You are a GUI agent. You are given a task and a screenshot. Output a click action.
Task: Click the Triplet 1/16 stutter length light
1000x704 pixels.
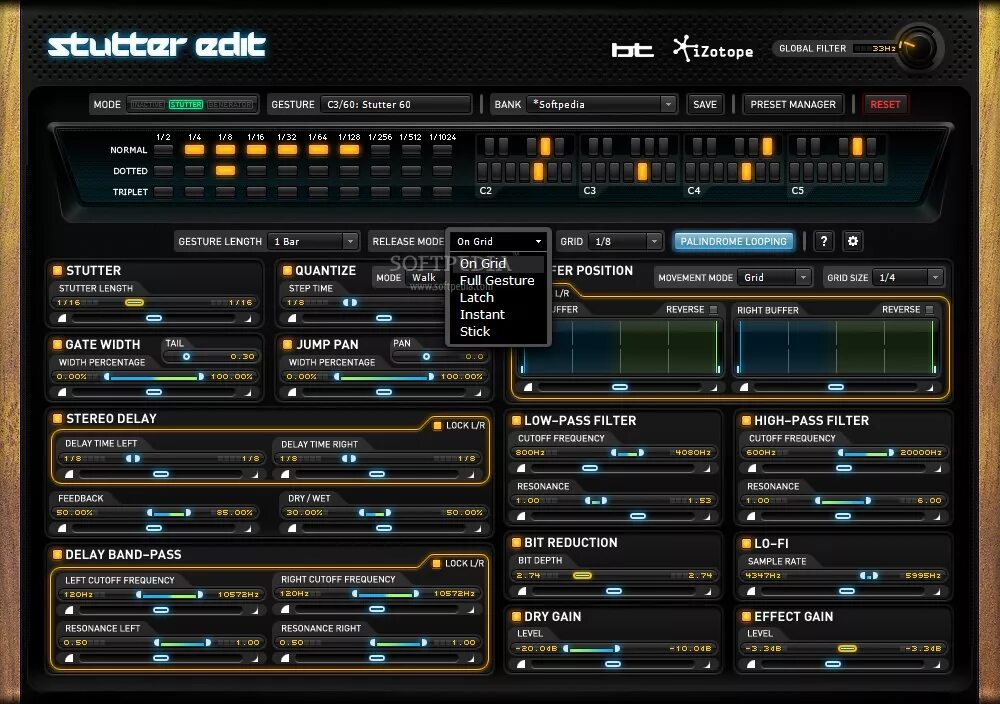(256, 191)
